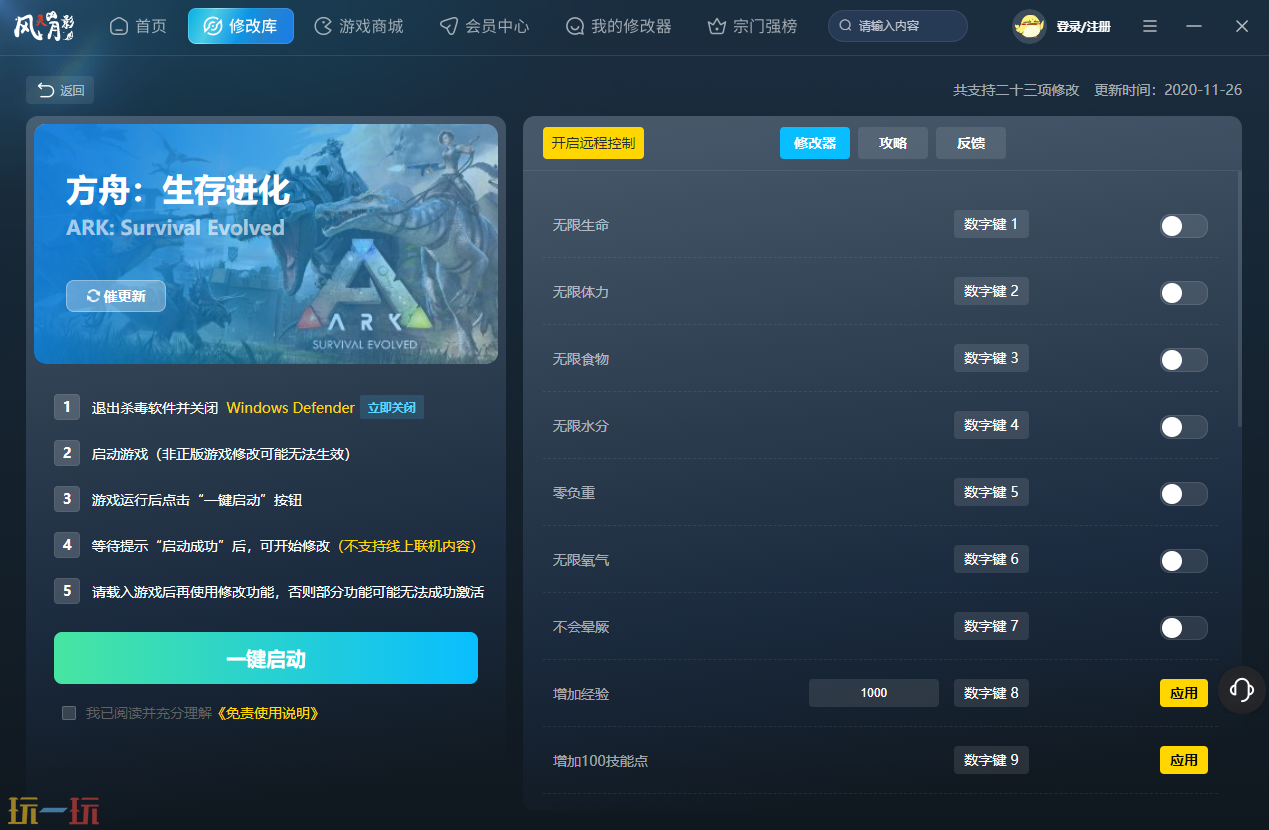This screenshot has height=830, width=1269.
Task: Click 催更新 request update button
Action: pos(116,296)
